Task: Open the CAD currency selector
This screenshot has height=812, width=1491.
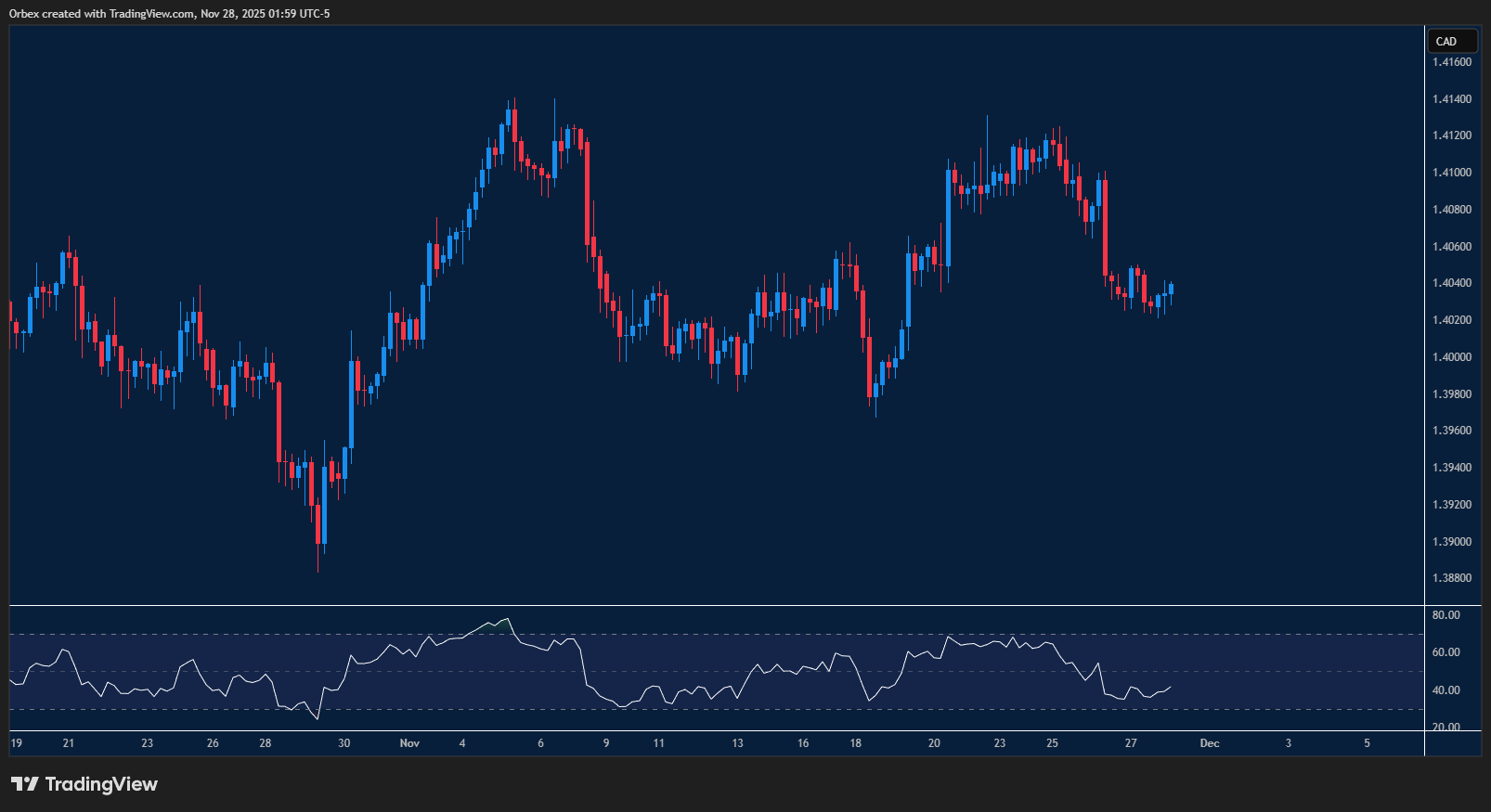Action: pyautogui.click(x=1452, y=41)
